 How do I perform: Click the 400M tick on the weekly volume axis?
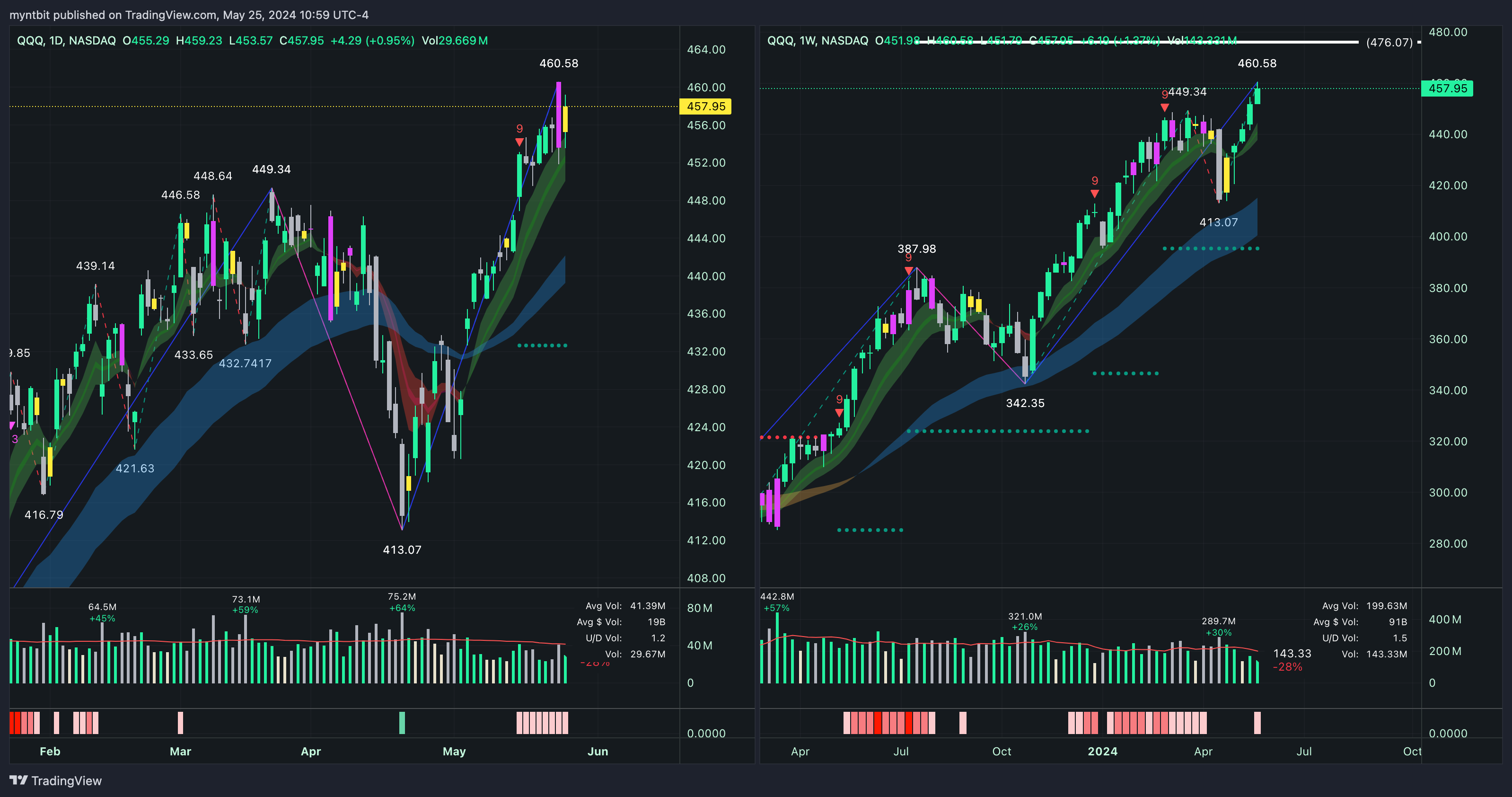click(1444, 619)
